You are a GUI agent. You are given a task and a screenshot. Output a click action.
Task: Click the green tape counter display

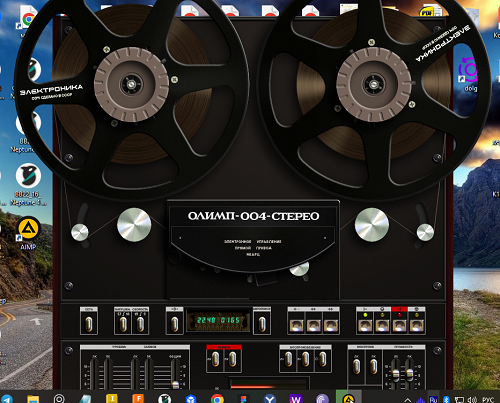[x=218, y=320]
